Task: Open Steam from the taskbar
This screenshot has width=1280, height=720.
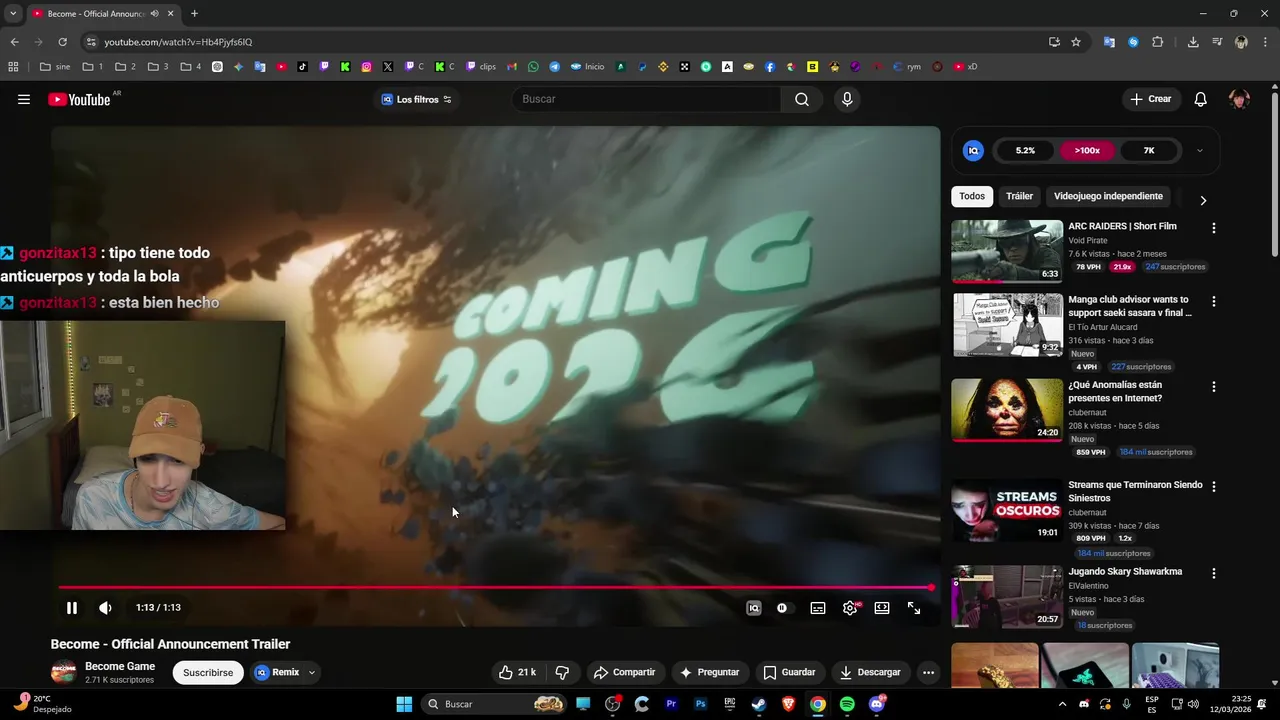Action: pyautogui.click(x=759, y=704)
